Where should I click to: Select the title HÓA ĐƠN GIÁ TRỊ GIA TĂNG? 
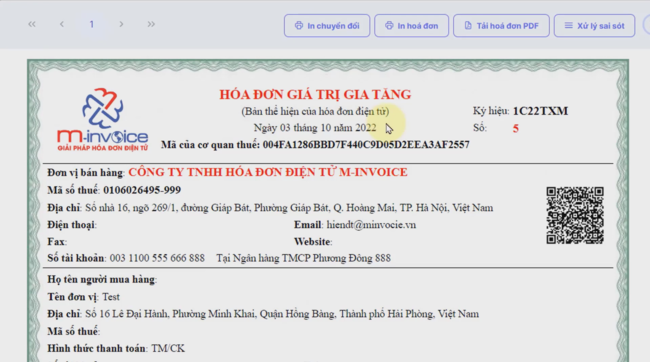pos(315,95)
